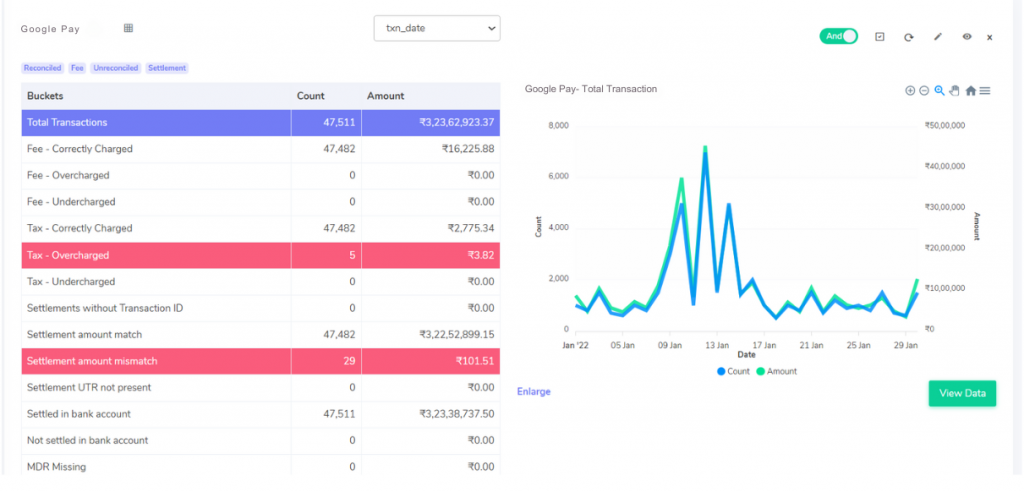Edit the widget with the pencil icon
Viewport: 1024px width, 492px height.
(938, 37)
